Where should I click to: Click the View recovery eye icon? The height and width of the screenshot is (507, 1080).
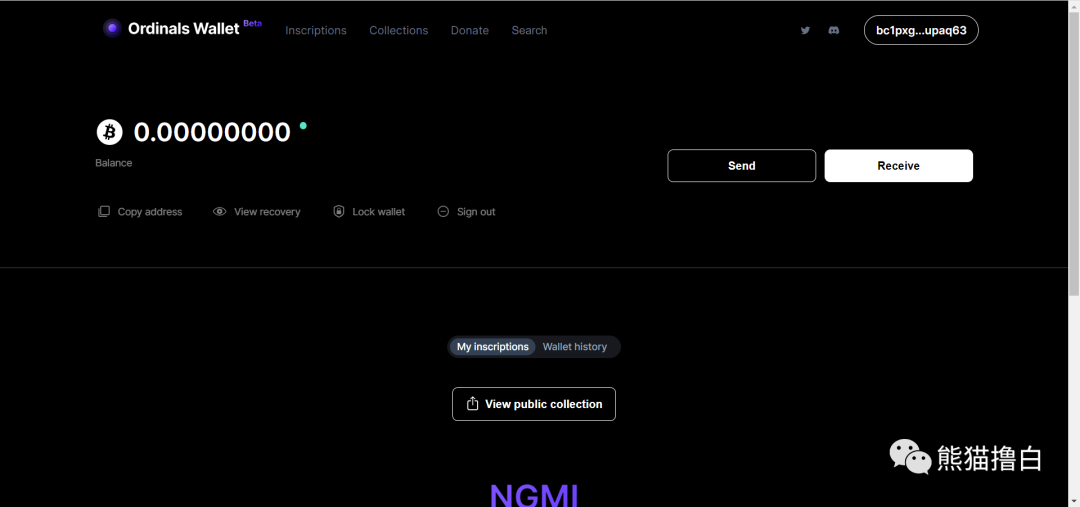pos(220,212)
